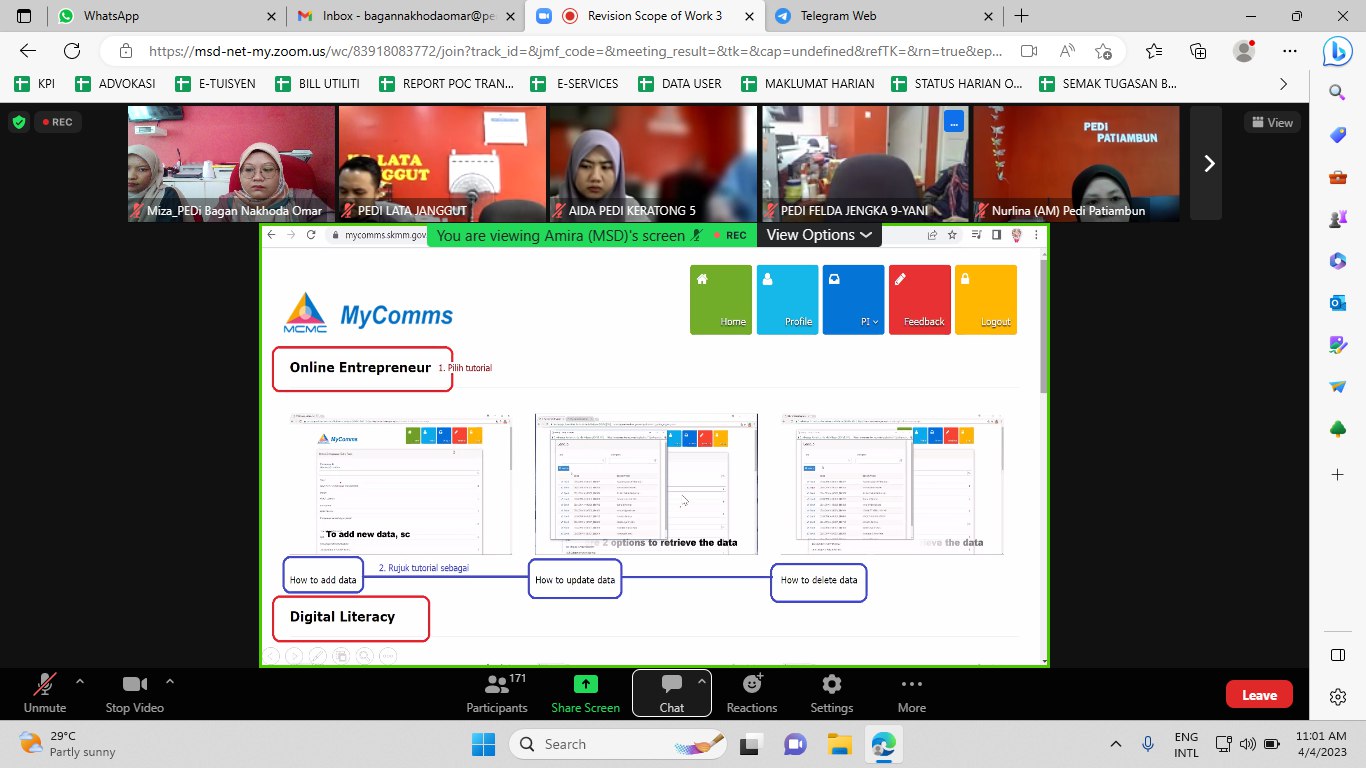Screen dimensions: 1366x768
Task: Select AIDA PEDI KERATONG 5 video thumbnail
Action: [653, 164]
